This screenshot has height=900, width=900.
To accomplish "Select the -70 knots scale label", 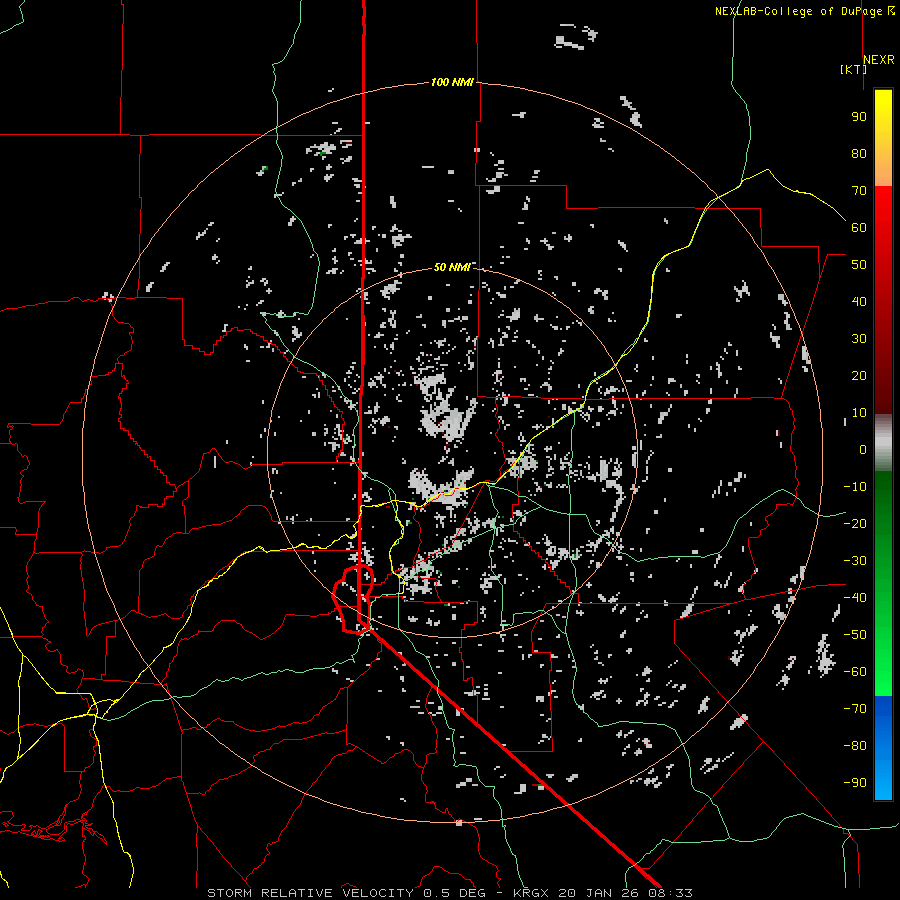I will point(855,709).
